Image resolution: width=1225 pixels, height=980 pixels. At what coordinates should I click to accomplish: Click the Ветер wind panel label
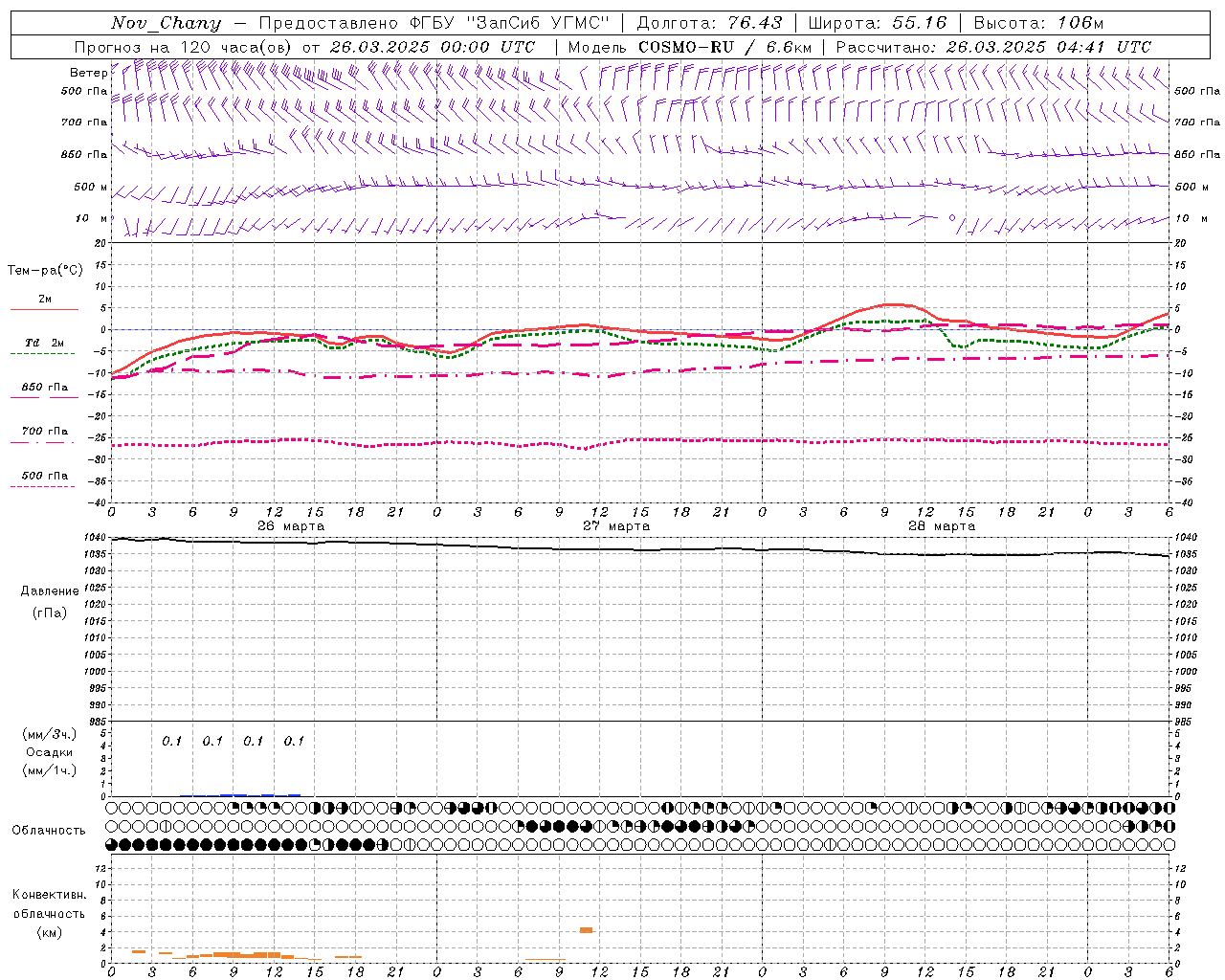click(x=88, y=73)
